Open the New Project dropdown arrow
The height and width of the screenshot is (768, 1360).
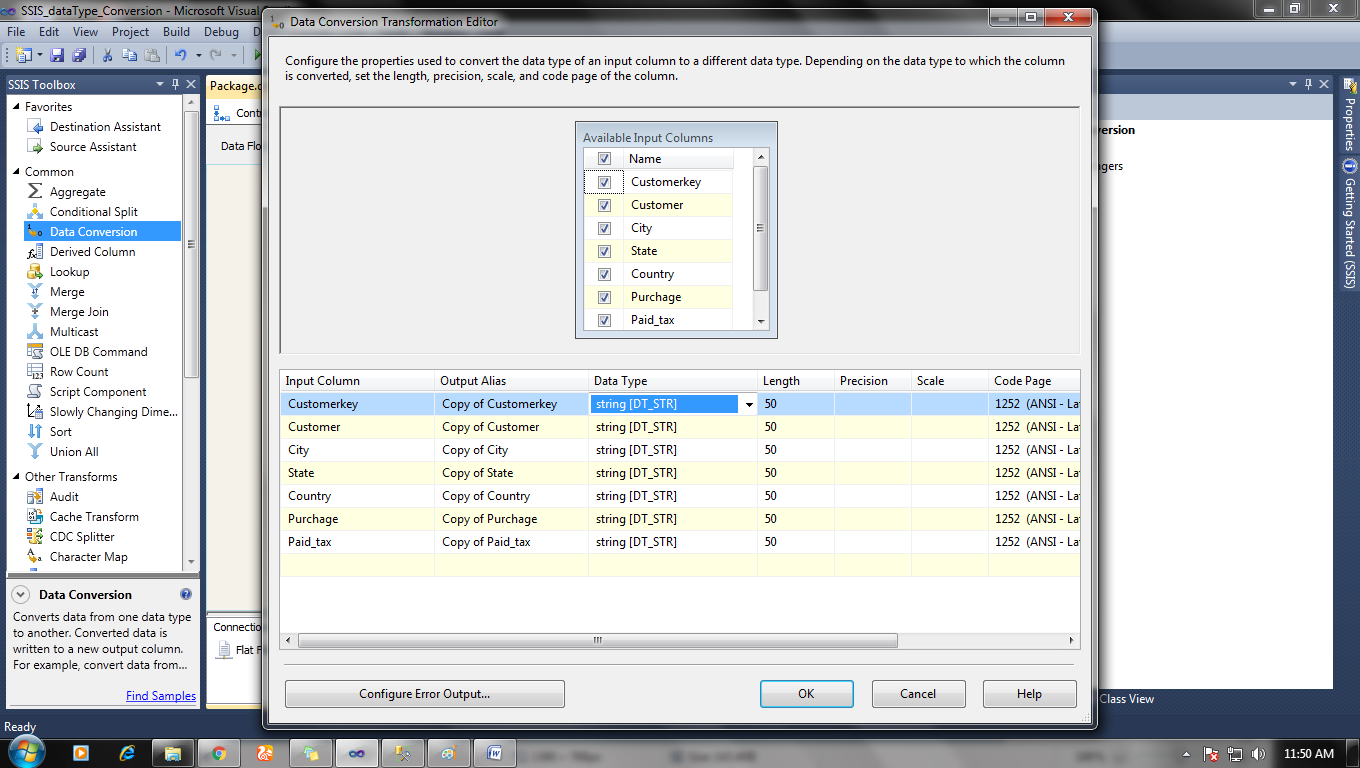38,55
